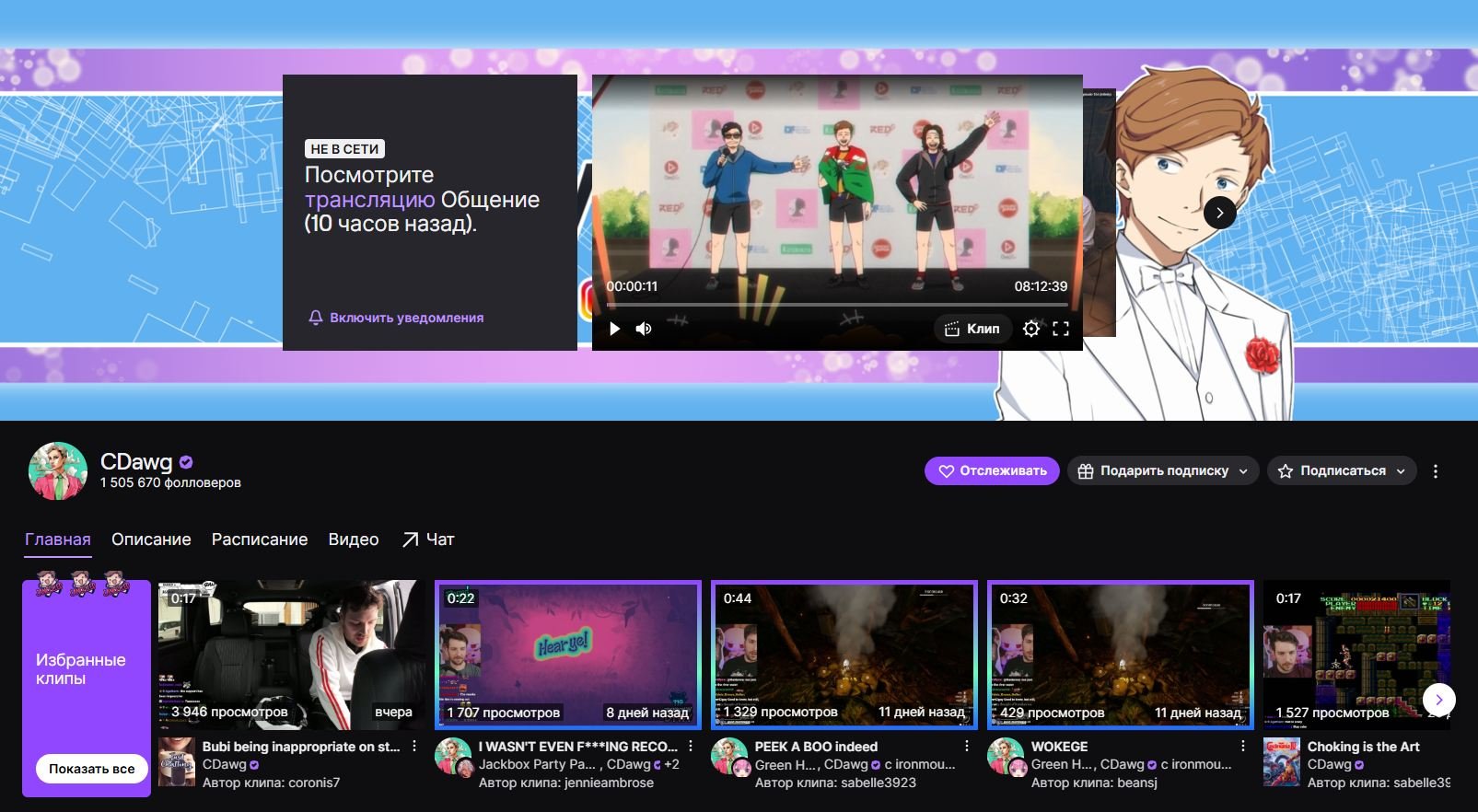Switch to the Расписание tab
This screenshot has width=1478, height=812.
coord(260,539)
